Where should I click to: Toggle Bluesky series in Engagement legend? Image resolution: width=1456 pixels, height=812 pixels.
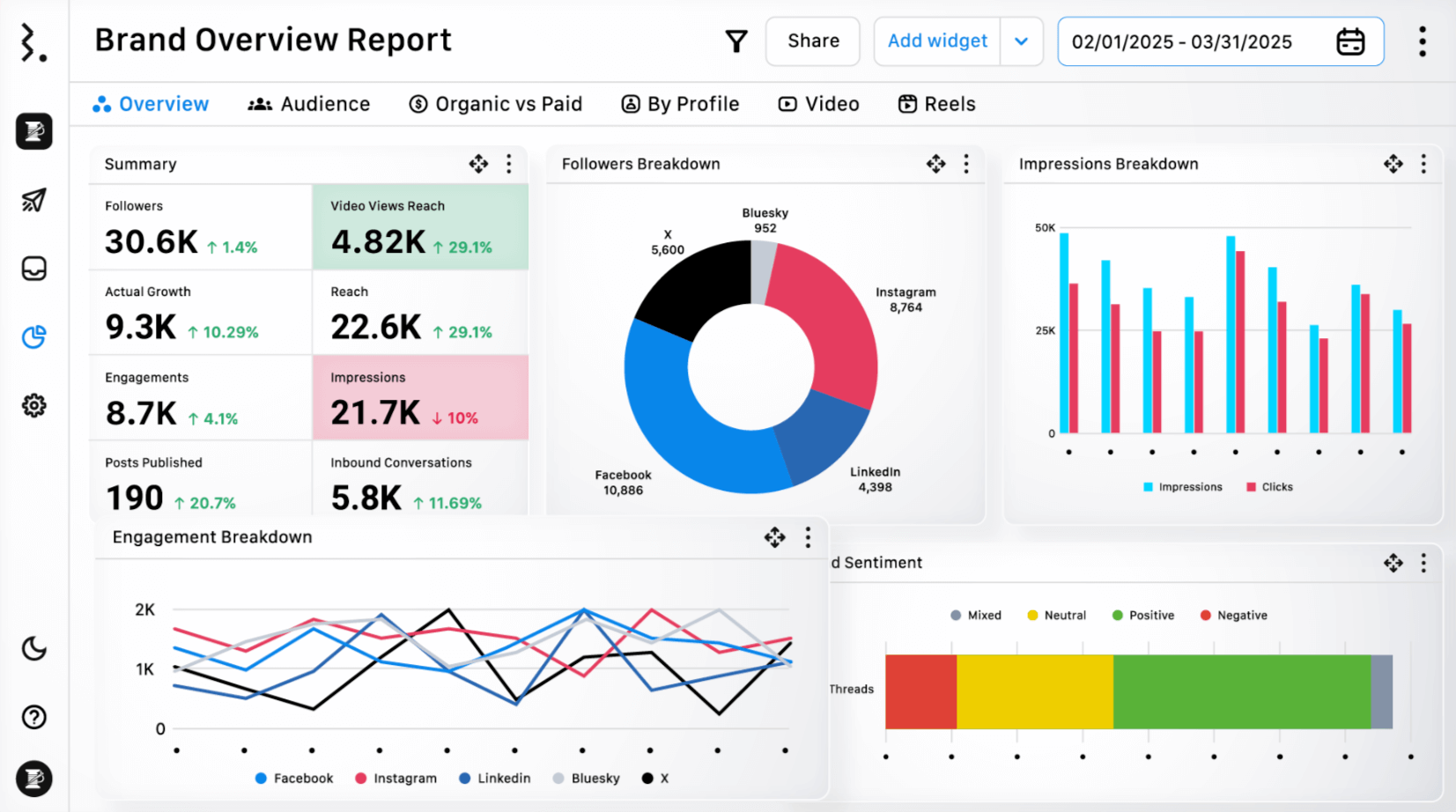(586, 779)
